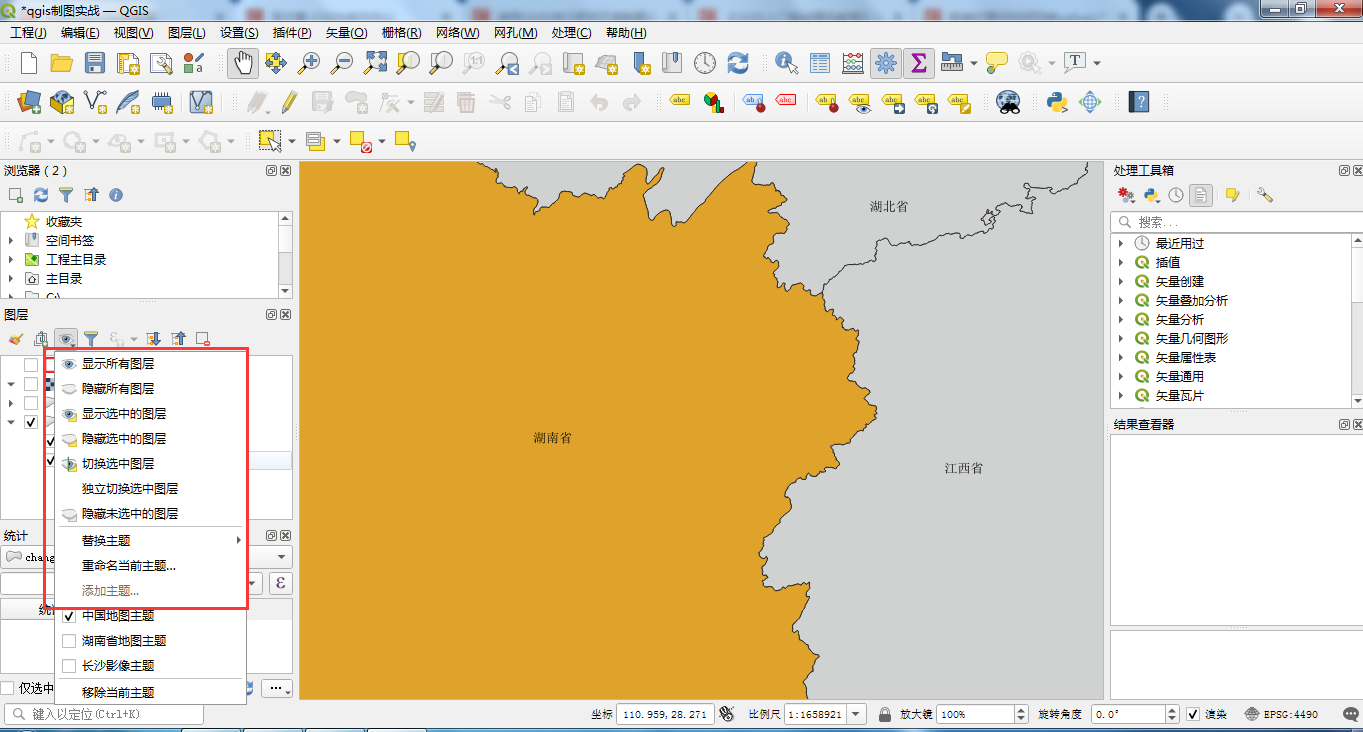Expand the 最近用过 toolbox group
The height and width of the screenshot is (732, 1363).
tap(1122, 243)
